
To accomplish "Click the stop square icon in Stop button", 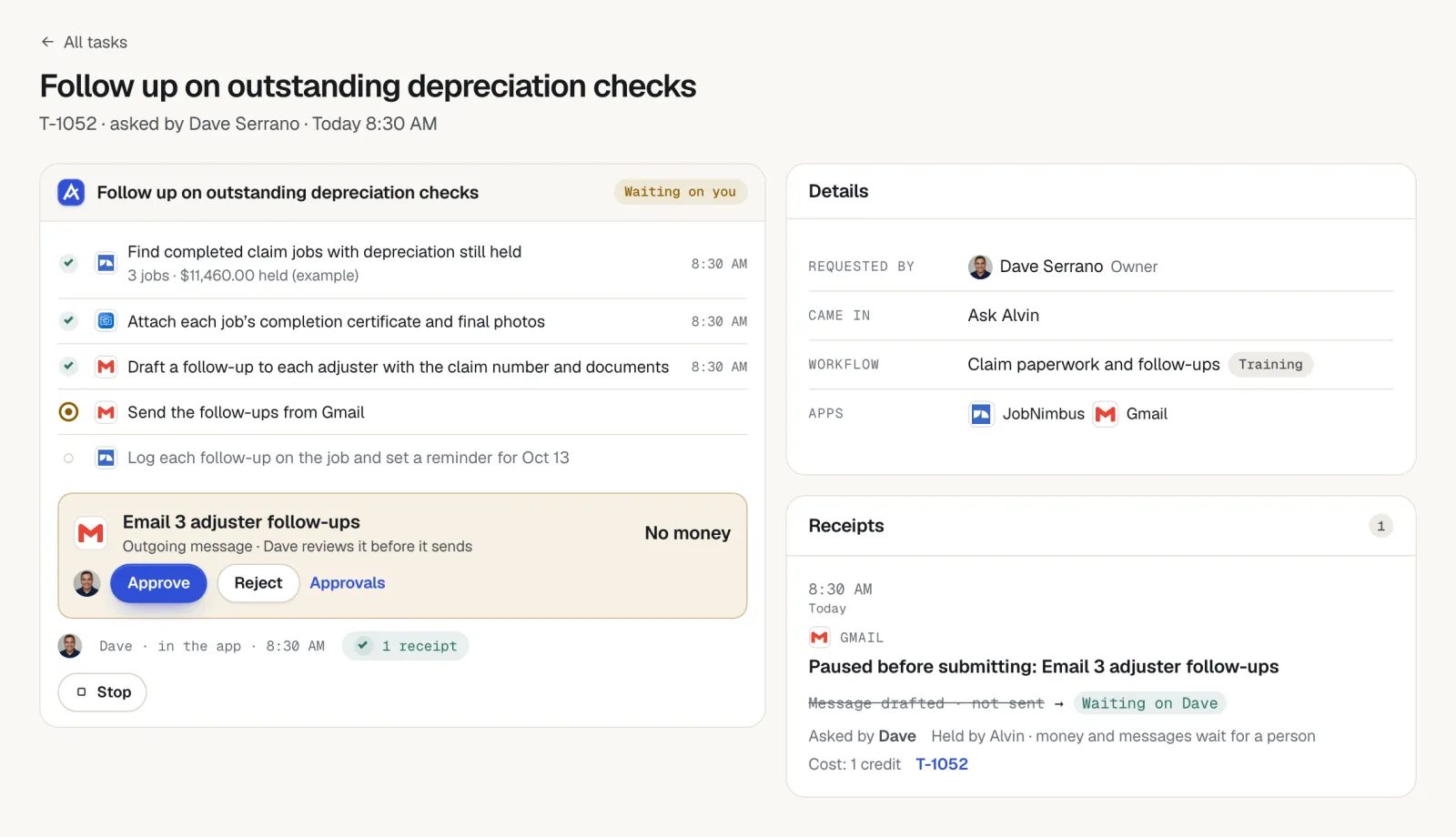I will click(82, 692).
